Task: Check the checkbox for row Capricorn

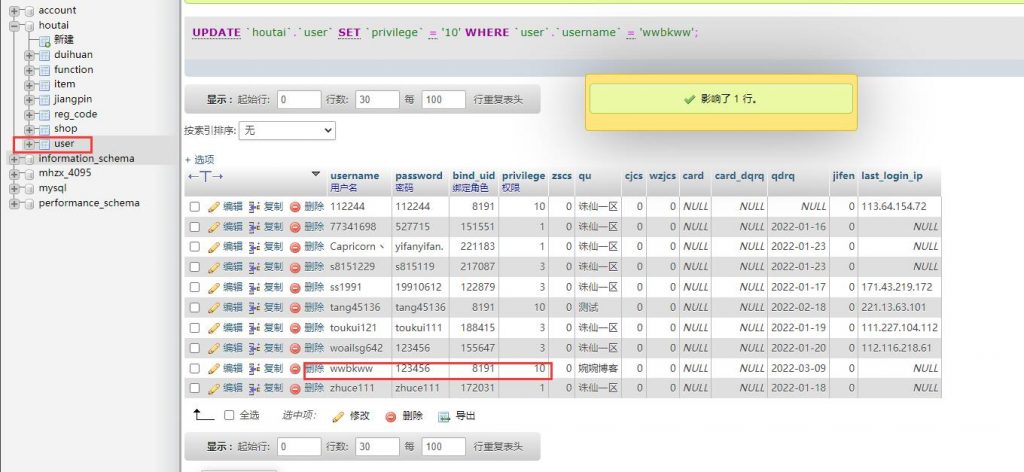Action: pyautogui.click(x=195, y=247)
